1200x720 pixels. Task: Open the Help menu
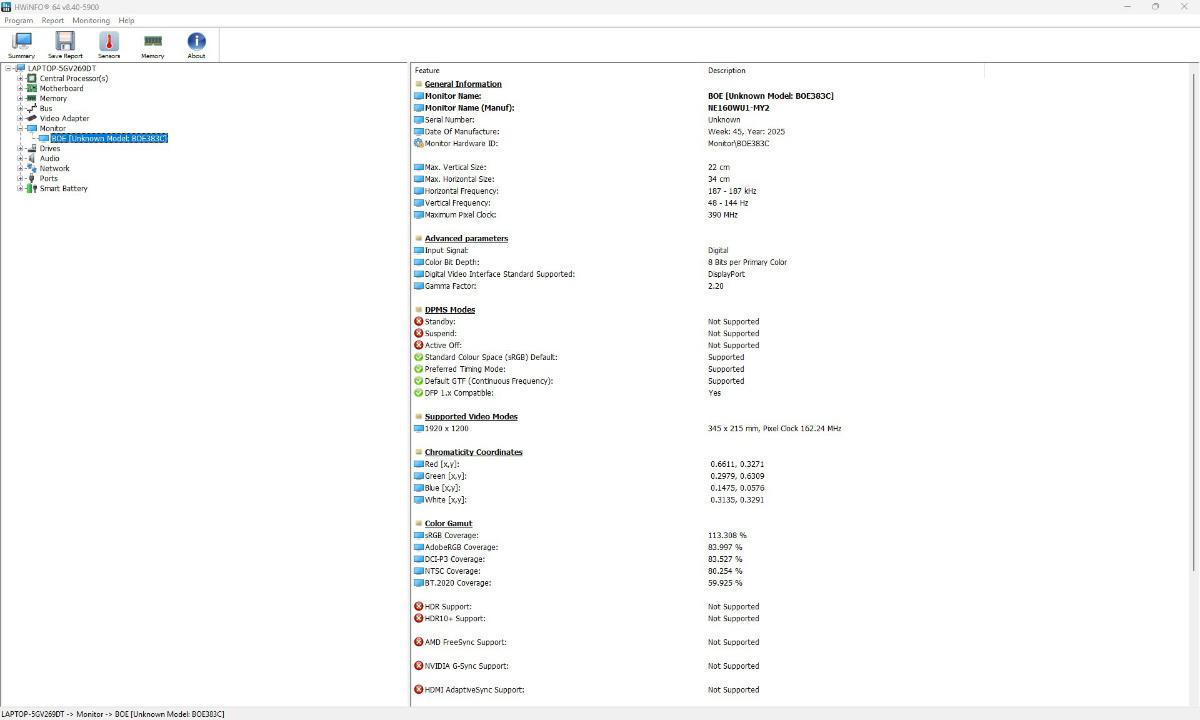click(126, 20)
